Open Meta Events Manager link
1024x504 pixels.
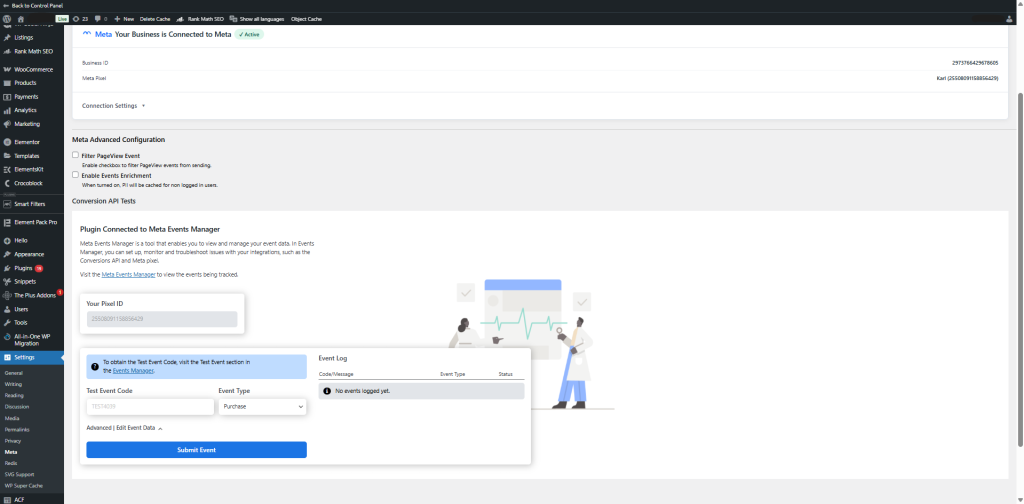coord(129,275)
